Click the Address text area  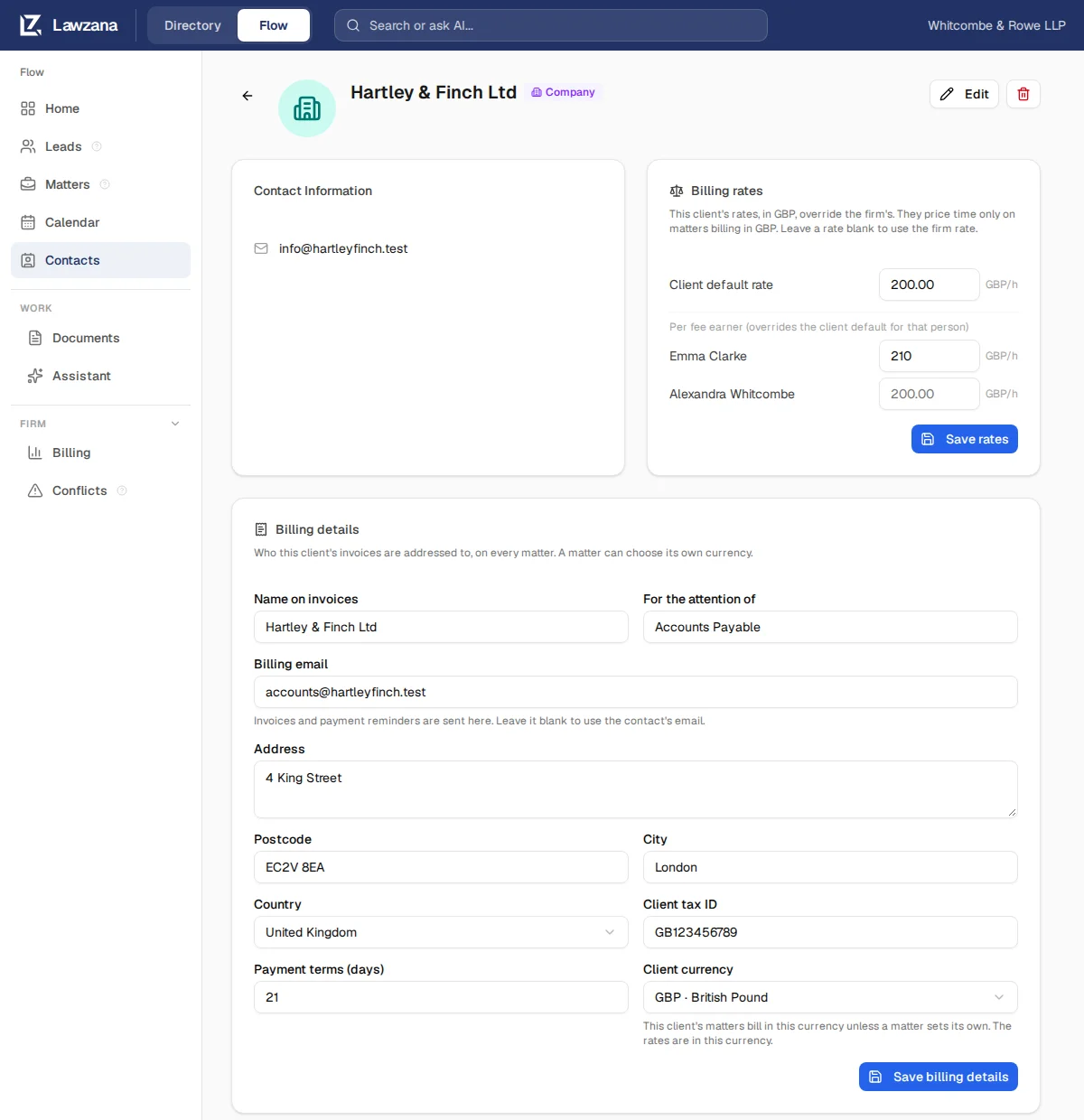[x=636, y=789]
